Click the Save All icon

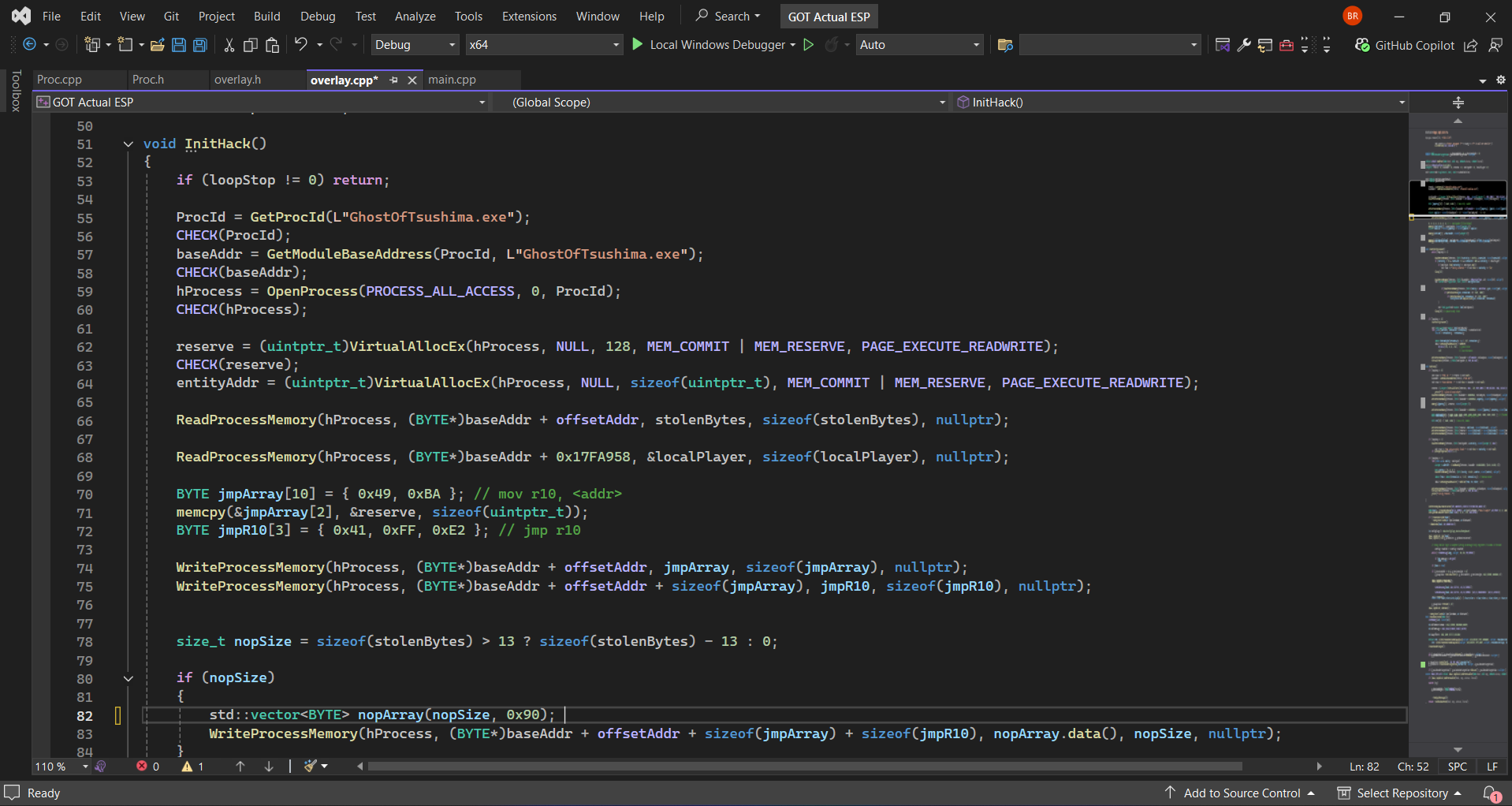coord(199,45)
